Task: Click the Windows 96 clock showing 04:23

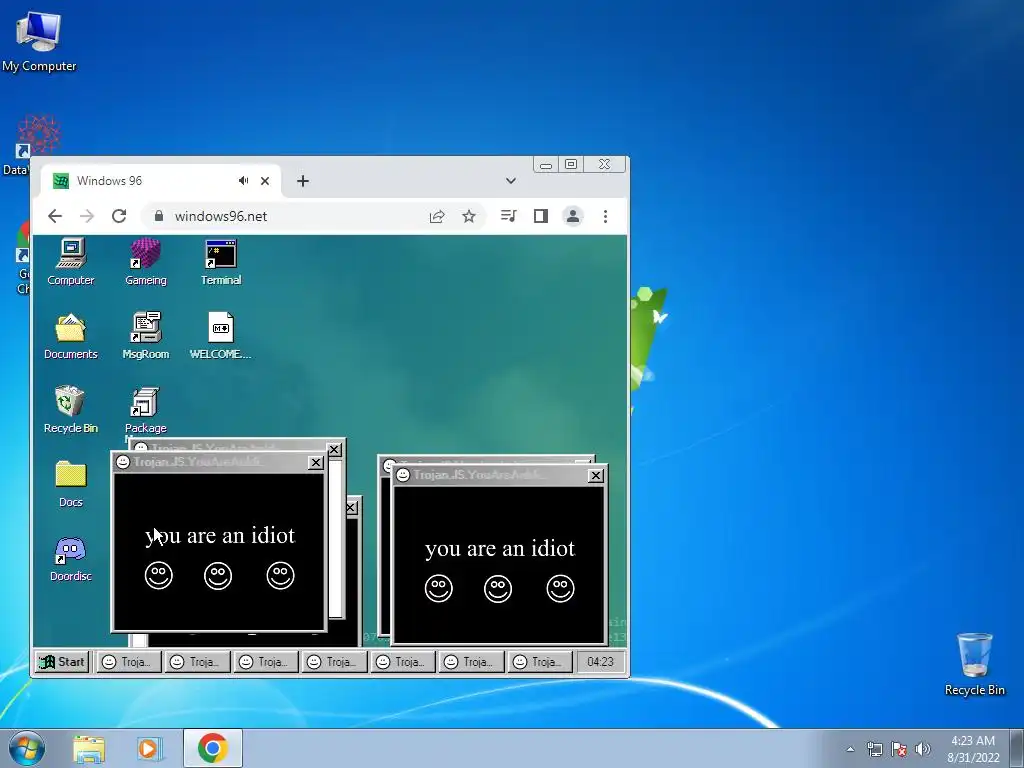Action: 600,662
